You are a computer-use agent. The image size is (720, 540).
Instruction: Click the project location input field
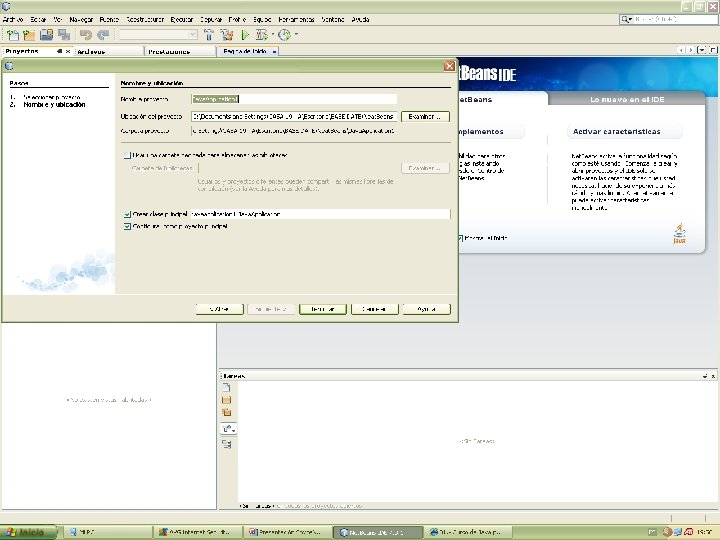tap(294, 117)
